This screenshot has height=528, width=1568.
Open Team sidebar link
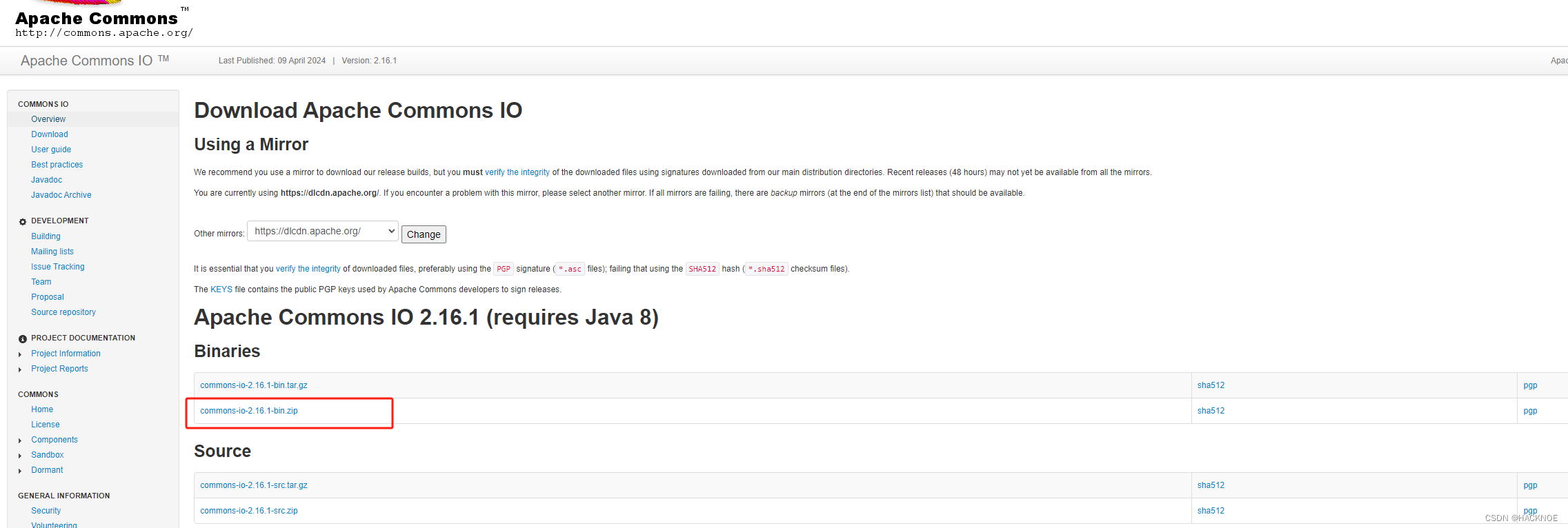(x=41, y=282)
